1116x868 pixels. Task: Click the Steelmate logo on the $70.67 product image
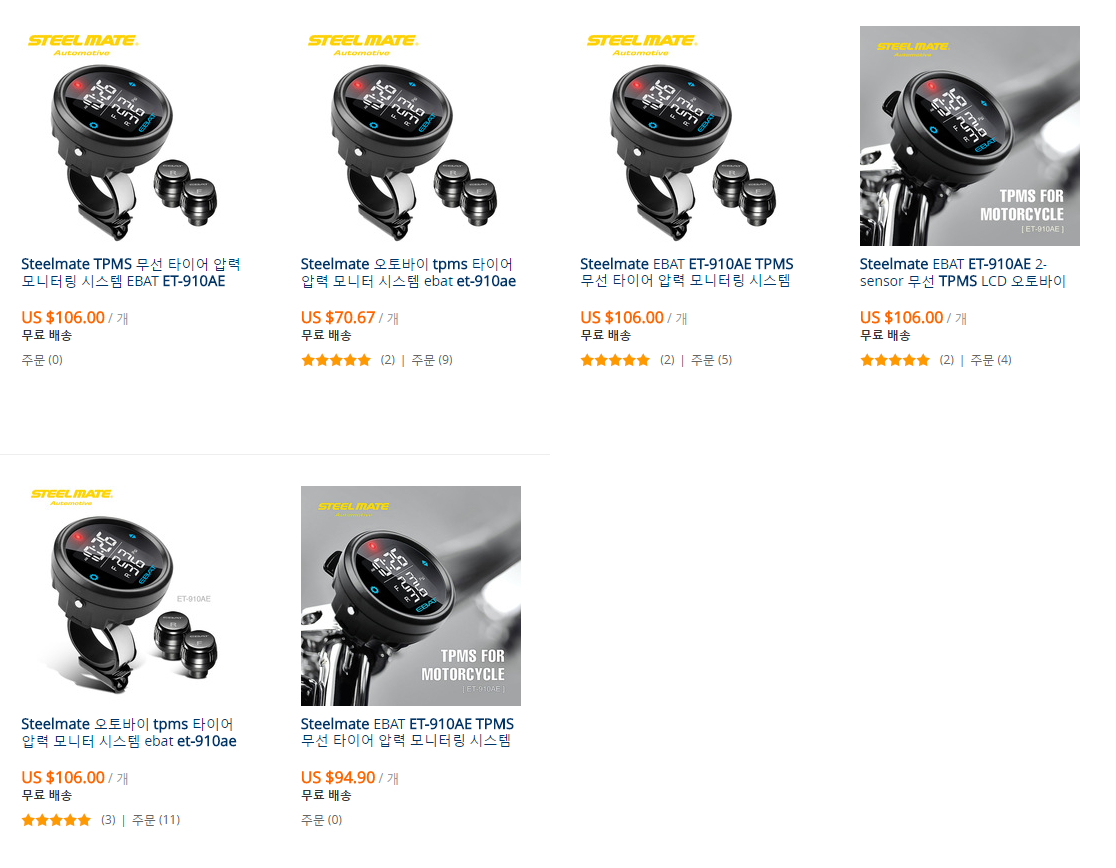point(362,43)
